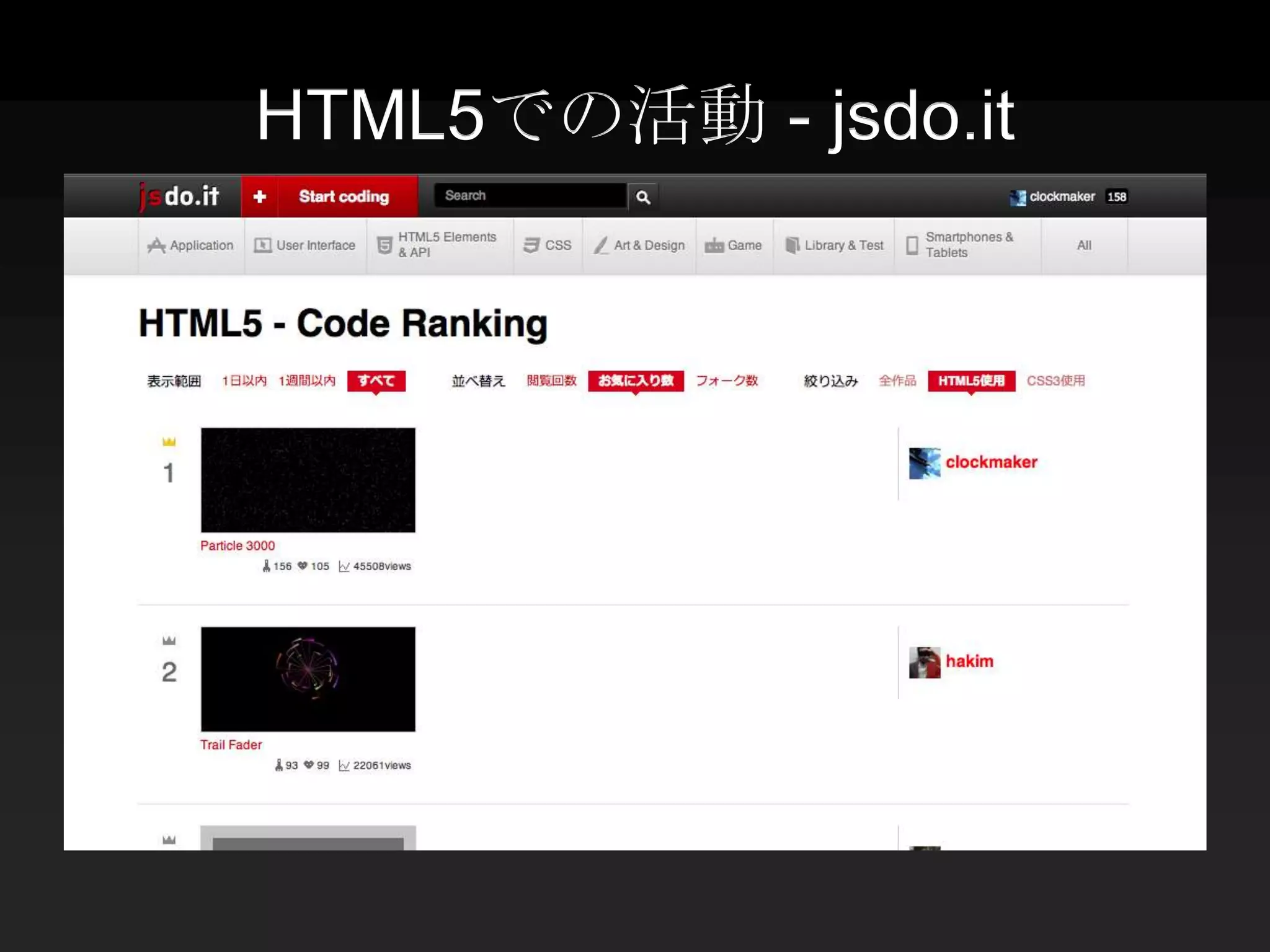Open the Particle 3000 title link

click(x=238, y=545)
